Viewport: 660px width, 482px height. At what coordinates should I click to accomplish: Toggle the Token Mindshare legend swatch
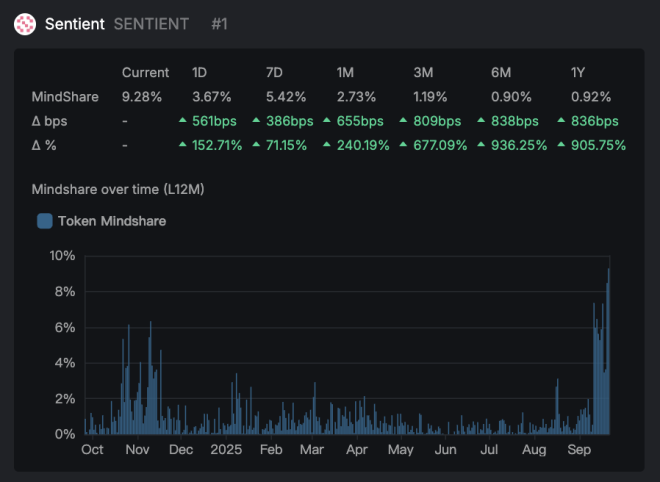point(45,221)
